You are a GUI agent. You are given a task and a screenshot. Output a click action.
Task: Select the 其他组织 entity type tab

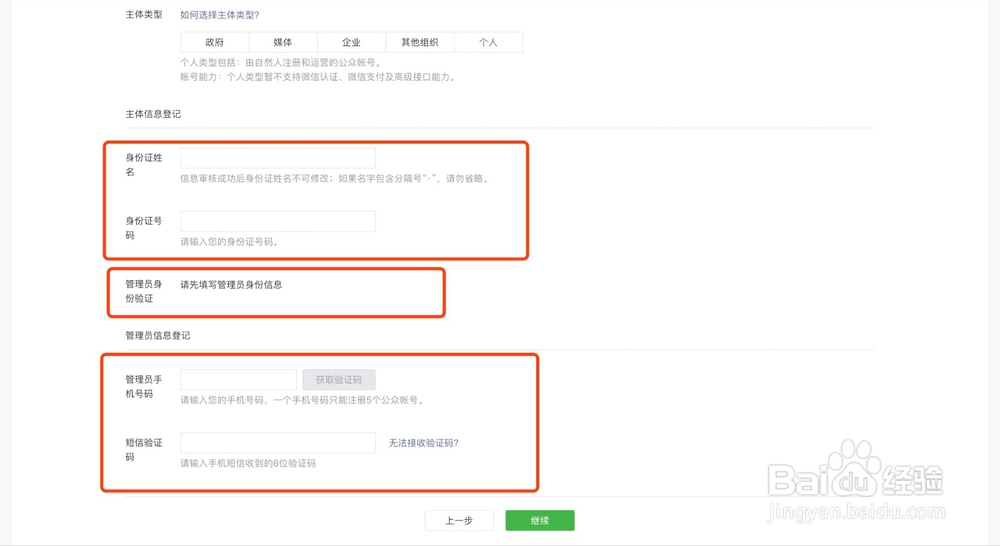[x=420, y=42]
